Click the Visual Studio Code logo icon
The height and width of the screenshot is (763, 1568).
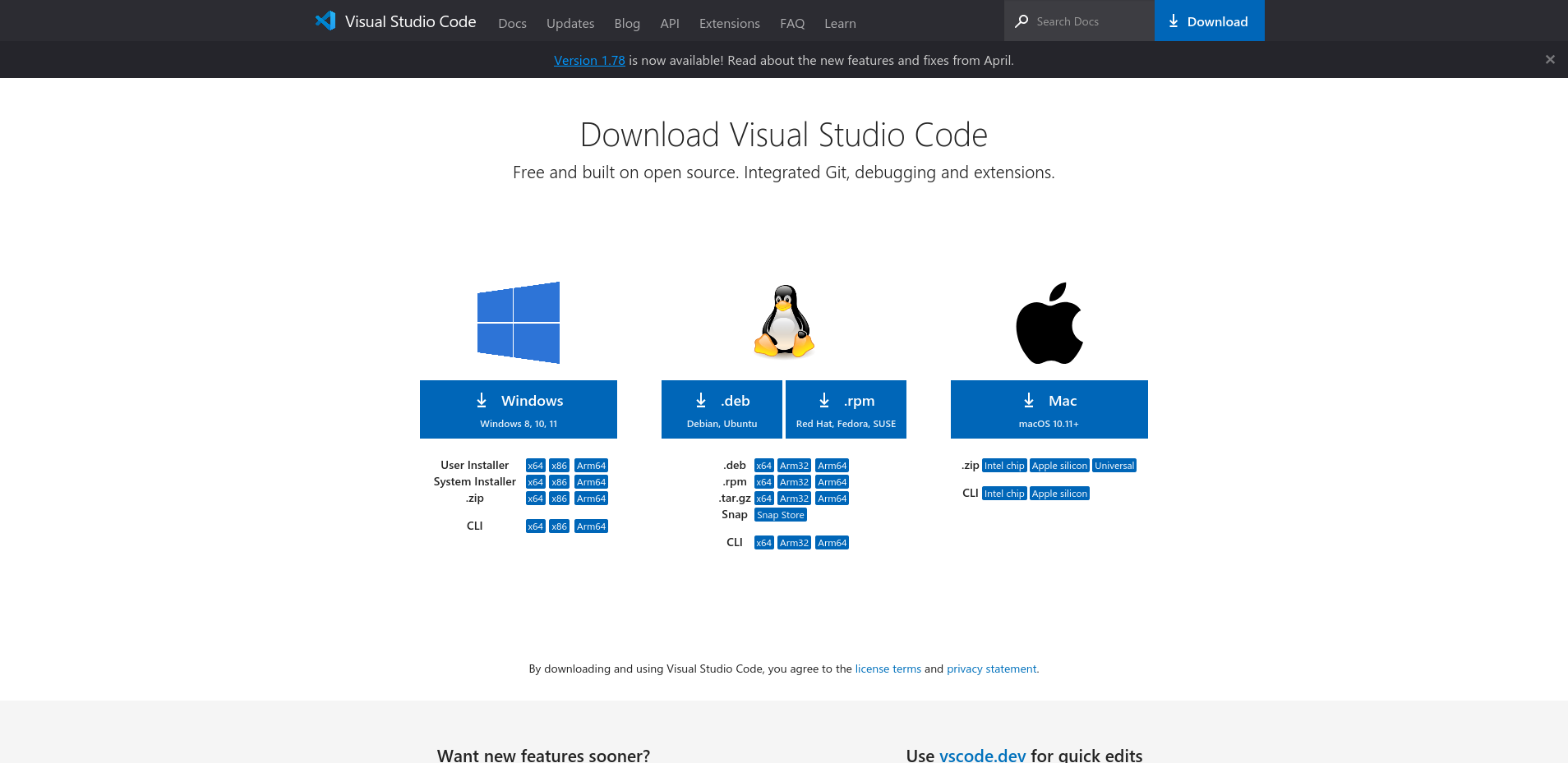[325, 21]
